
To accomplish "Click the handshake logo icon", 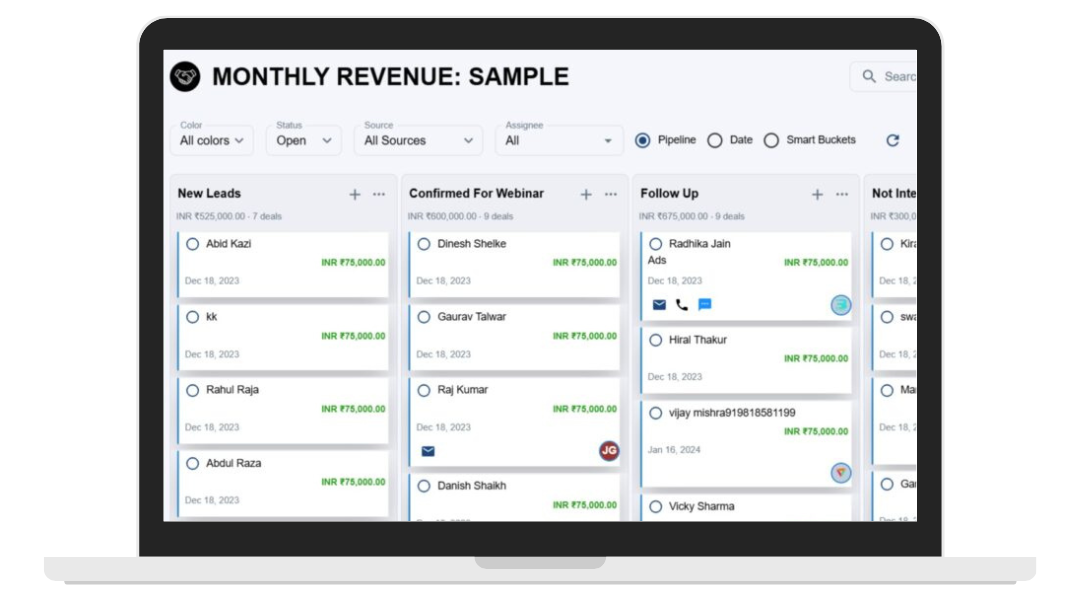I will click(x=185, y=77).
